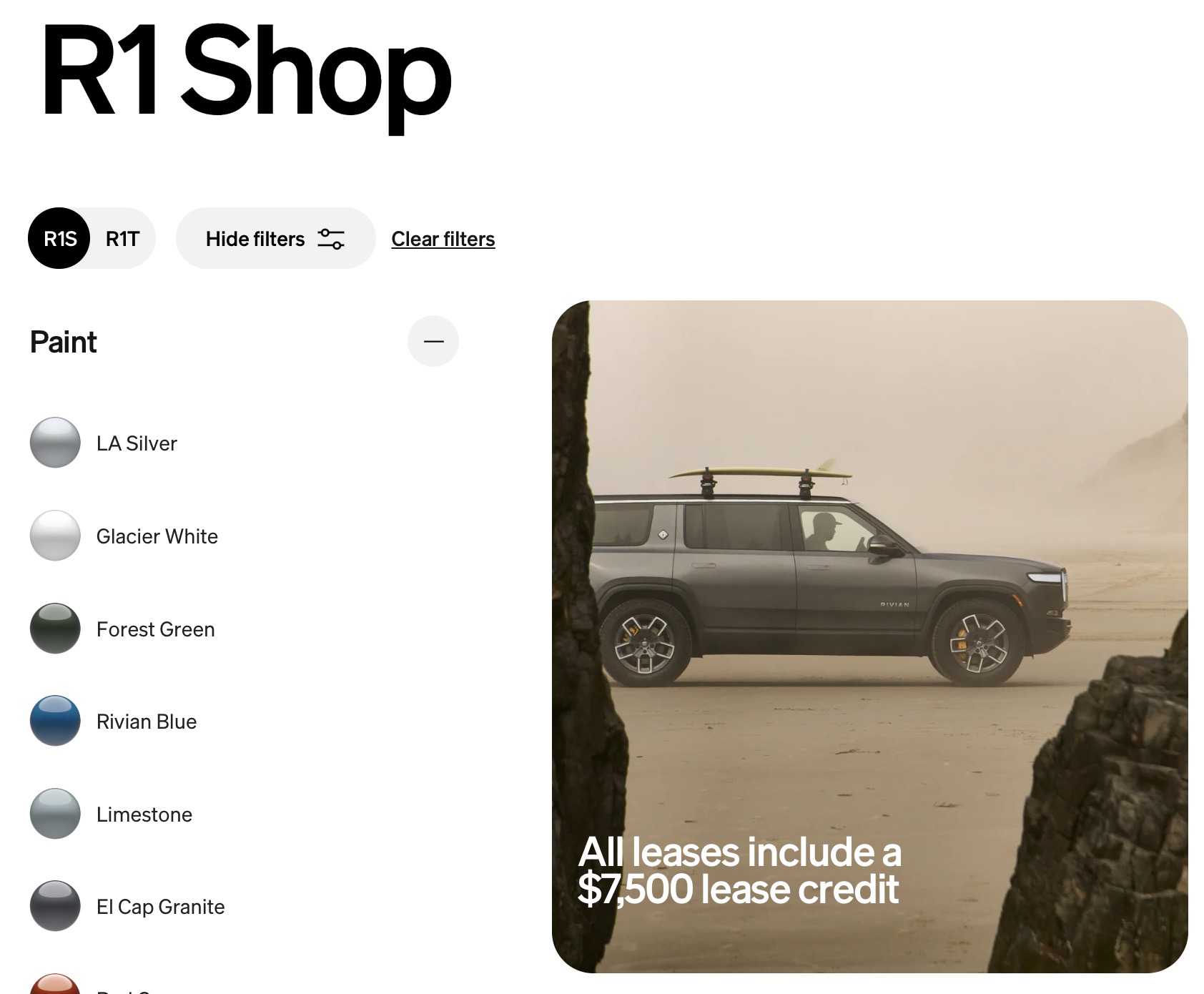This screenshot has width=1204, height=994.
Task: Choose the Glacier White paint swatch
Action: (55, 536)
